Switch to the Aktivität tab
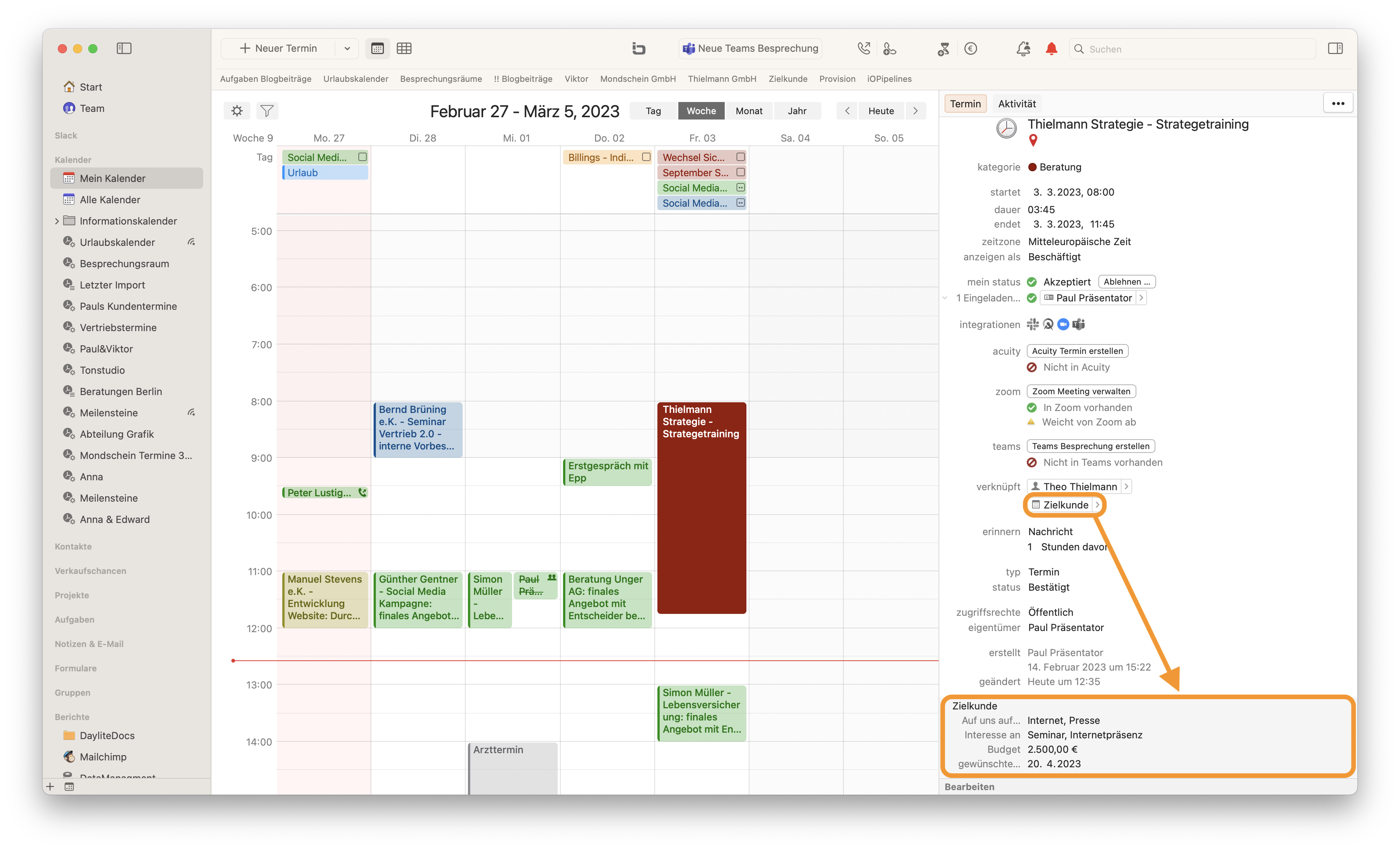This screenshot has height=851, width=1400. click(1017, 104)
